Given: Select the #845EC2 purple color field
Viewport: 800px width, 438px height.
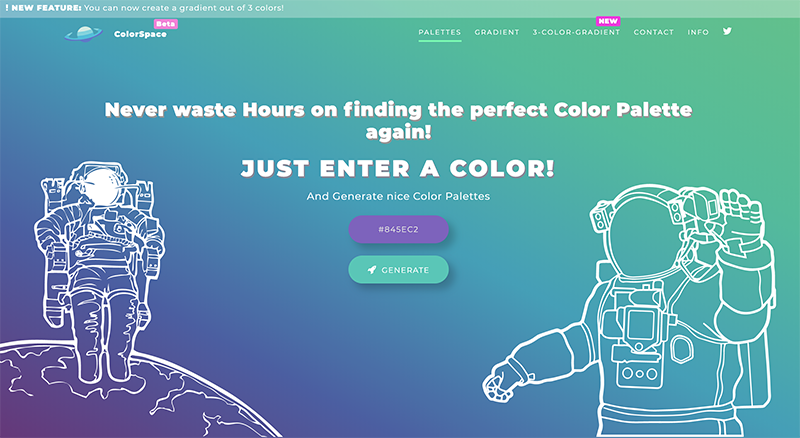Looking at the screenshot, I should click(x=398, y=229).
